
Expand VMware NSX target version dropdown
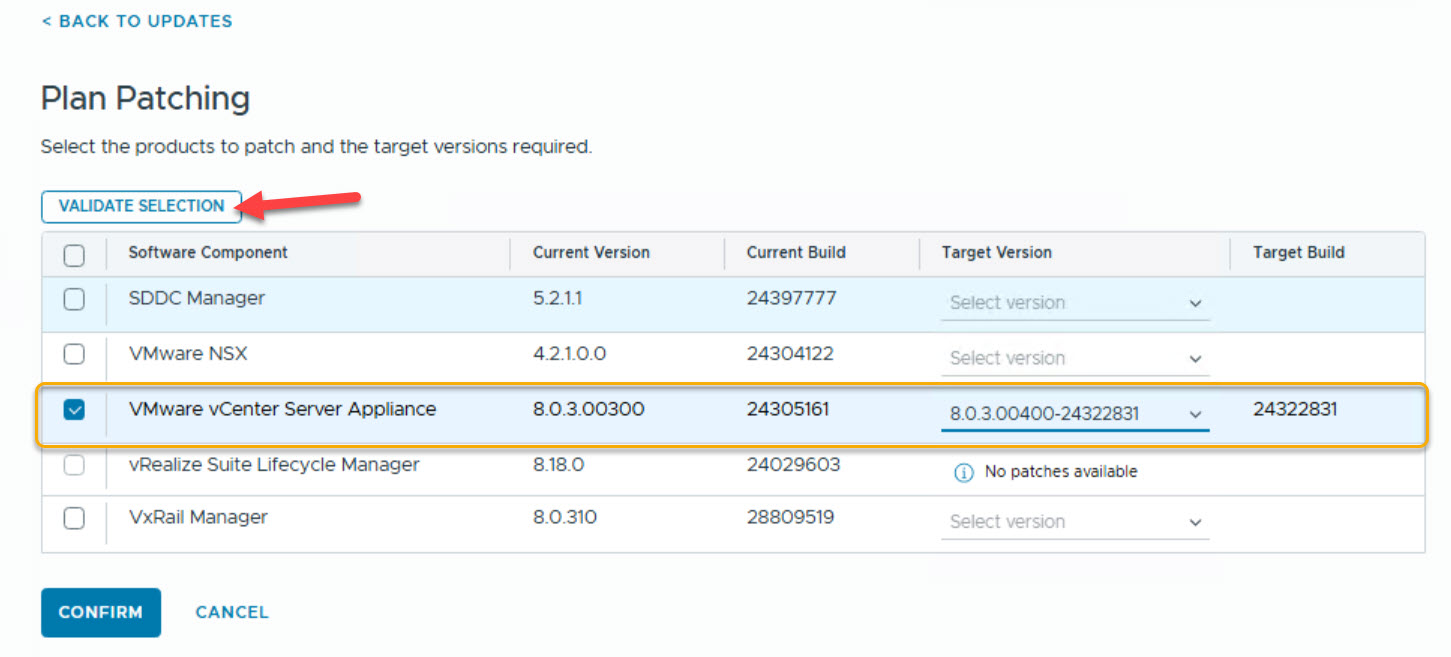(x=1075, y=358)
